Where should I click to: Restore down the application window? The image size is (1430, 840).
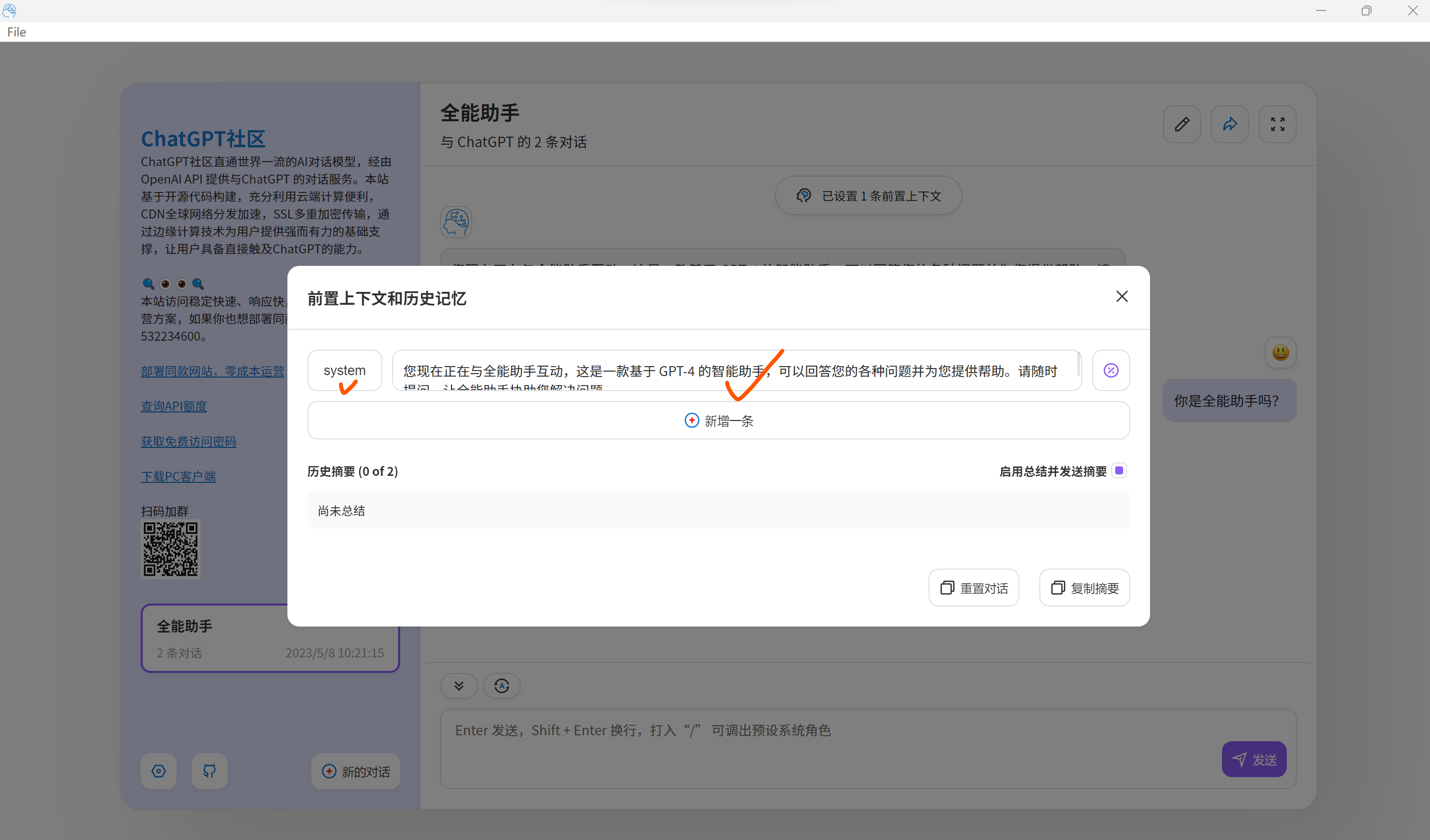(1367, 10)
